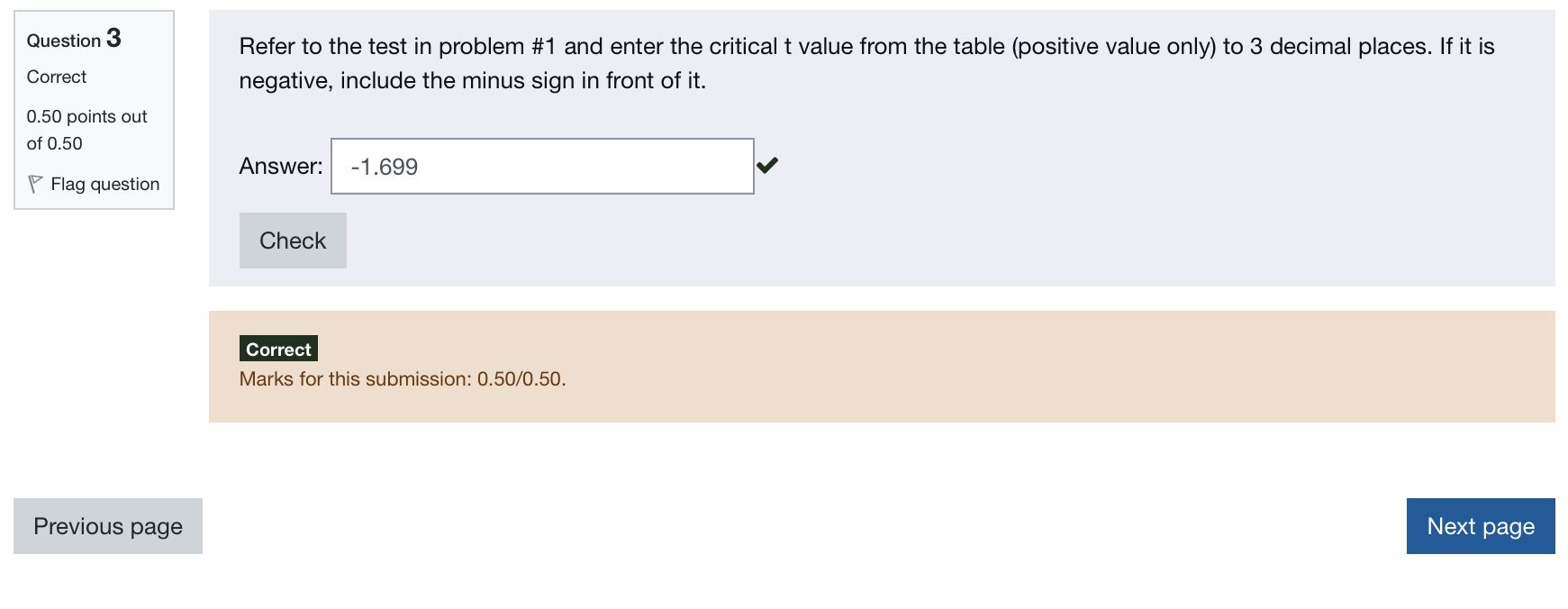
Task: Click the question information sidebar box
Action: 94,108
